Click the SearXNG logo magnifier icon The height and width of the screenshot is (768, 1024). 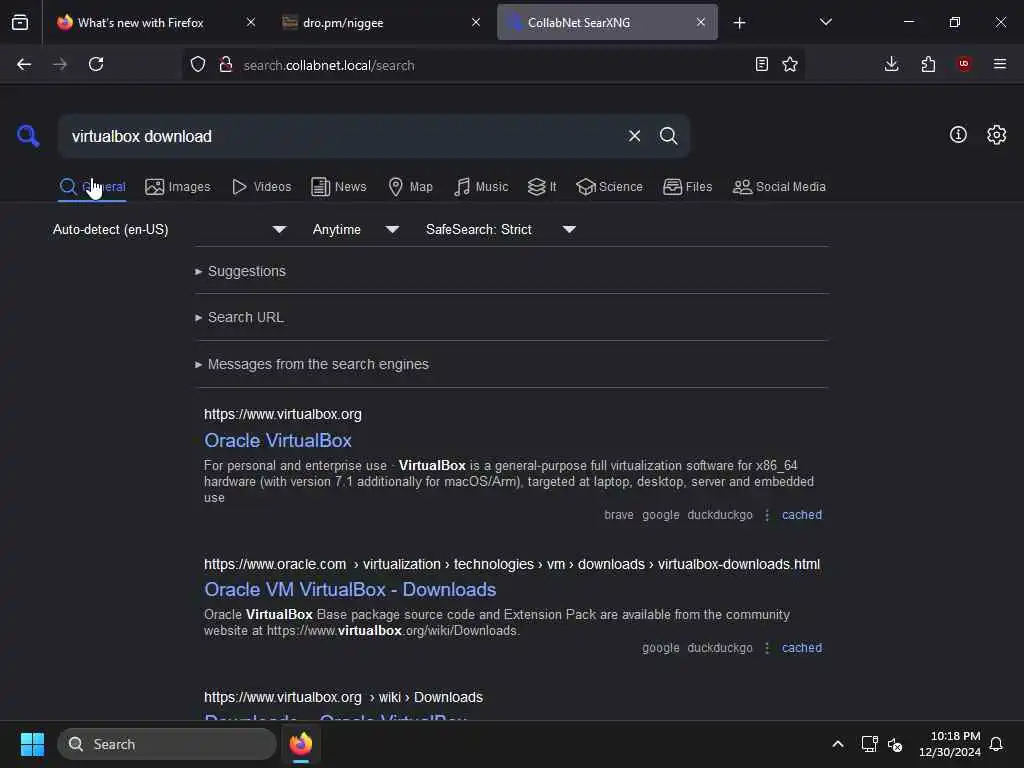click(28, 136)
